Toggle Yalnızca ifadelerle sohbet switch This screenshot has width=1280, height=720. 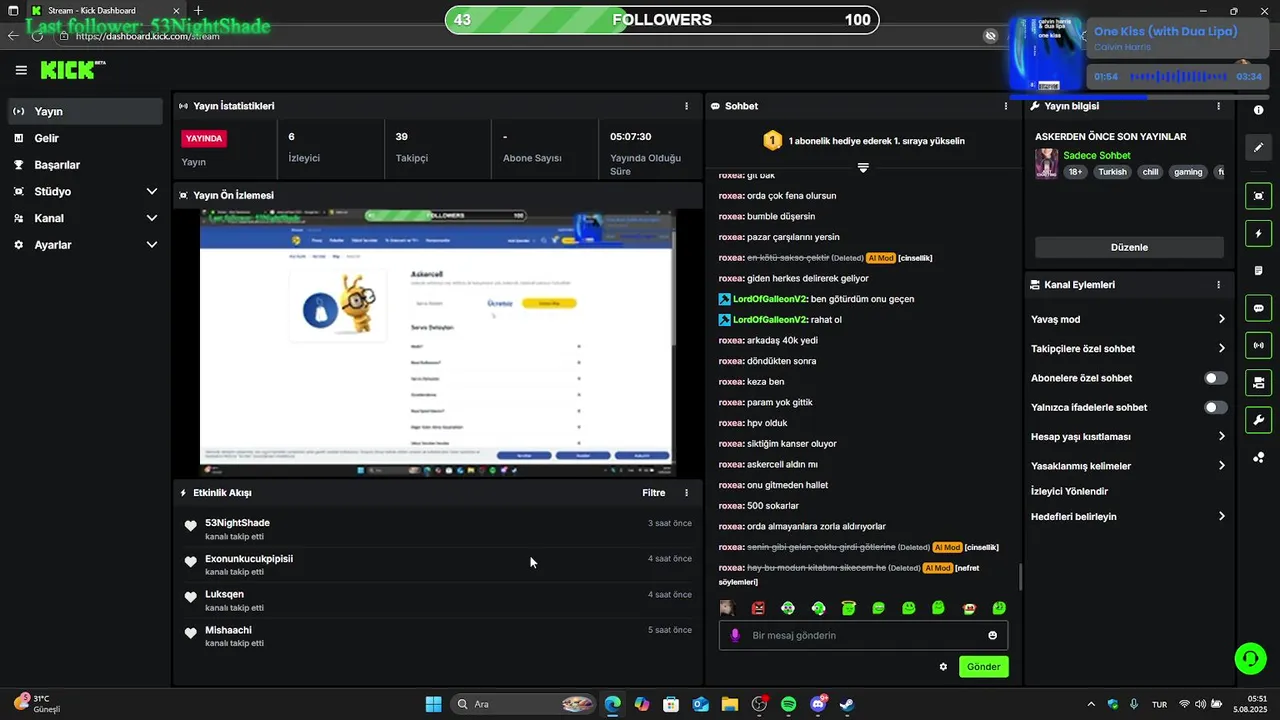[x=1216, y=407]
